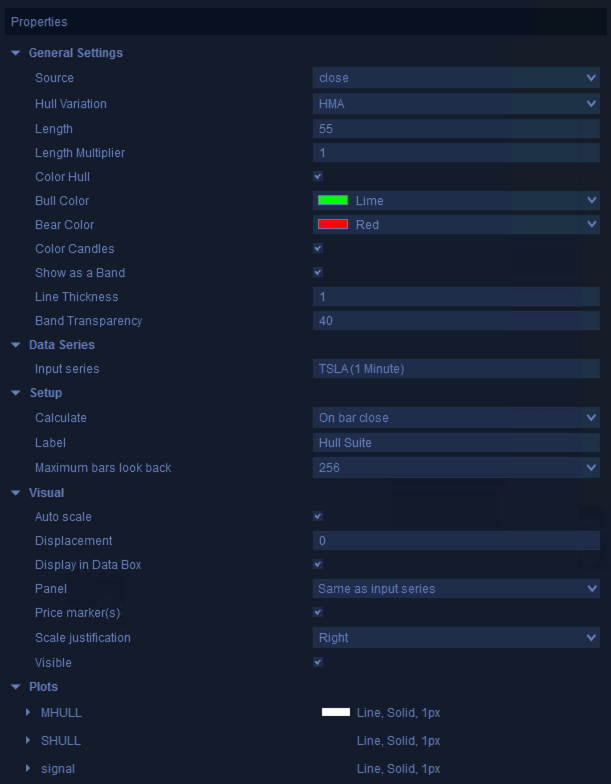
Task: Uncheck the Color Candles option
Action: (318, 249)
